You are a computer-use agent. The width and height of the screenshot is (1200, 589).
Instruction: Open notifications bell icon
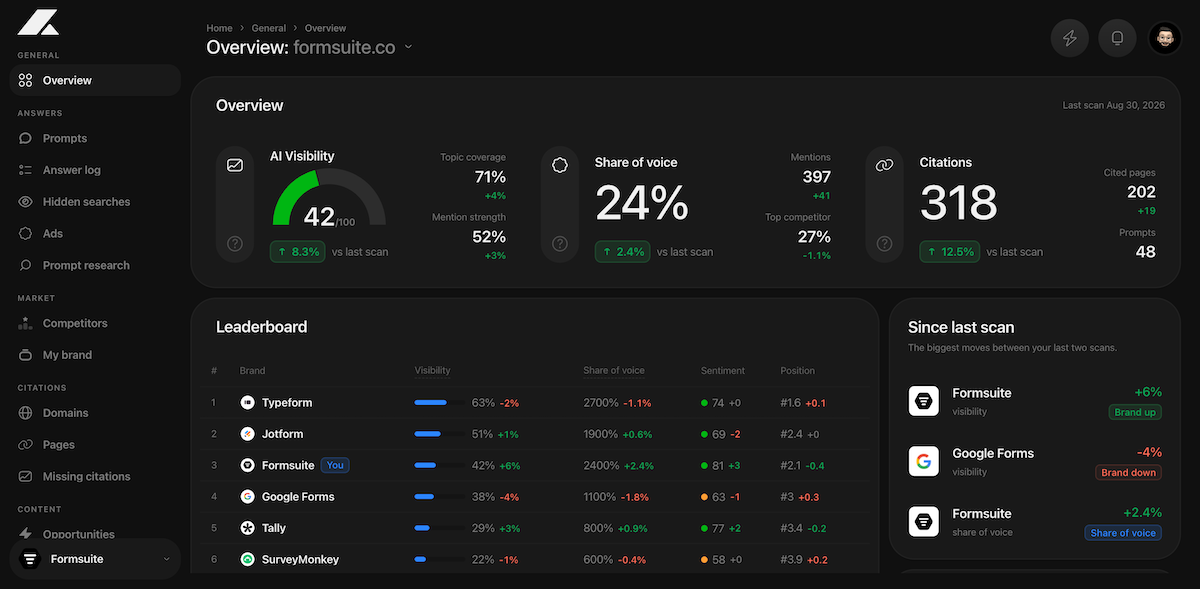[x=1118, y=39]
